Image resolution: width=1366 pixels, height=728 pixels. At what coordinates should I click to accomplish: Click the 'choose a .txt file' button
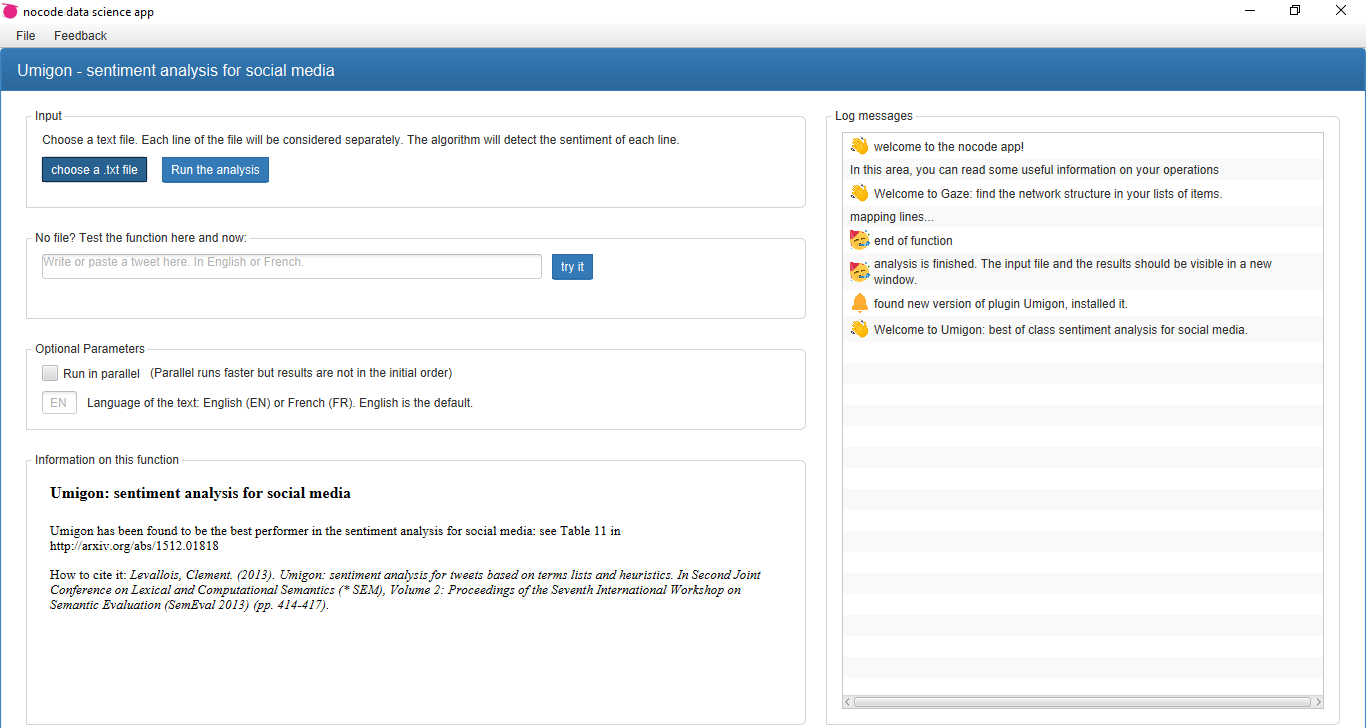pyautogui.click(x=94, y=170)
